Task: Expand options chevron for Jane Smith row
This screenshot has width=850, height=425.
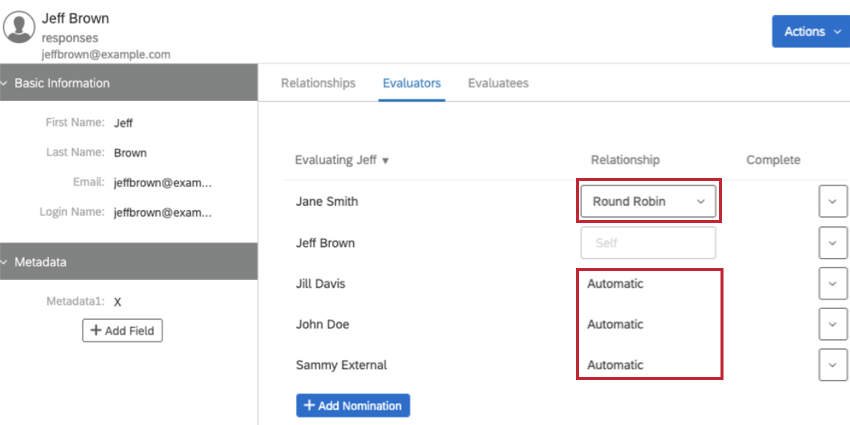Action: pos(832,201)
